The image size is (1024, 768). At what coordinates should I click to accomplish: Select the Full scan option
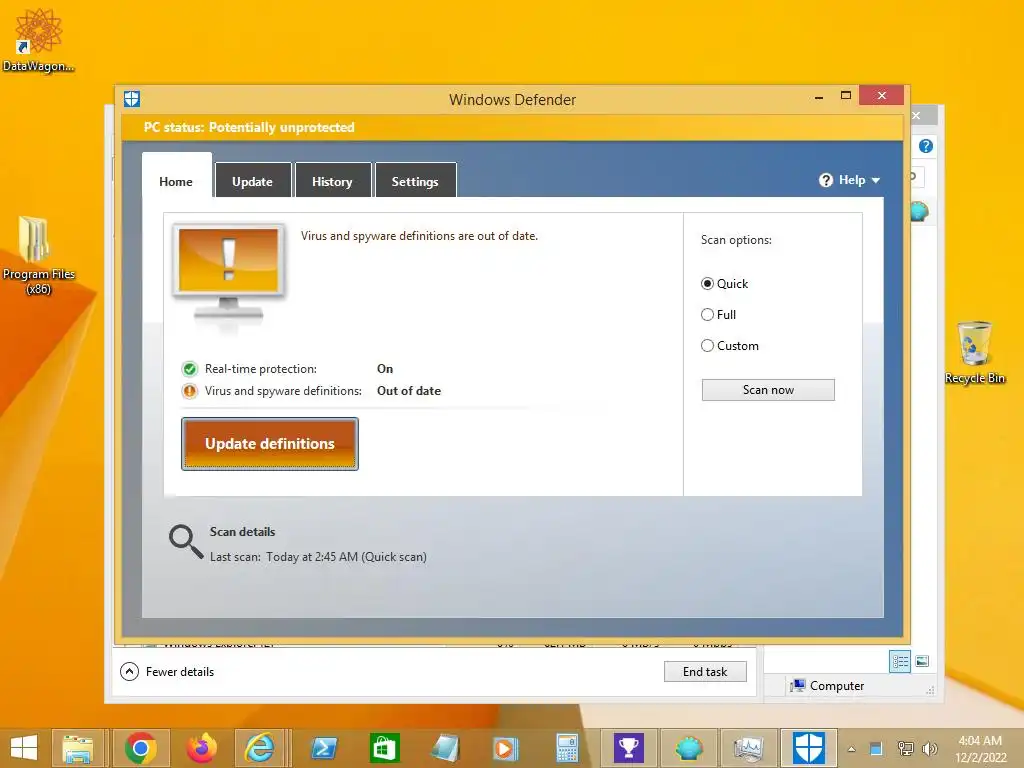click(x=718, y=315)
